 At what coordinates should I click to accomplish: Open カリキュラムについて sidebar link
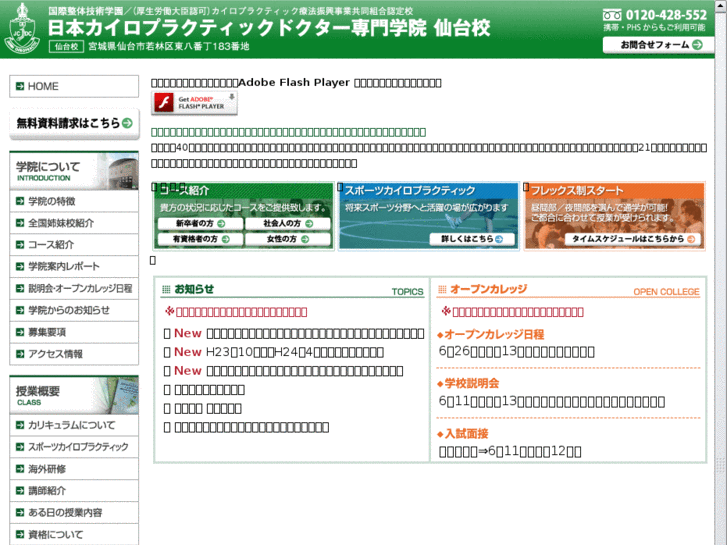[x=74, y=425]
